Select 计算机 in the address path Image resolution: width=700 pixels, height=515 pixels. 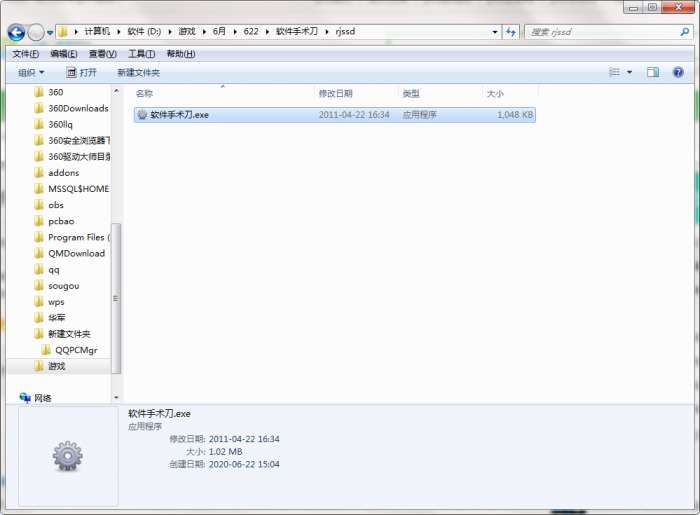pyautogui.click(x=97, y=31)
